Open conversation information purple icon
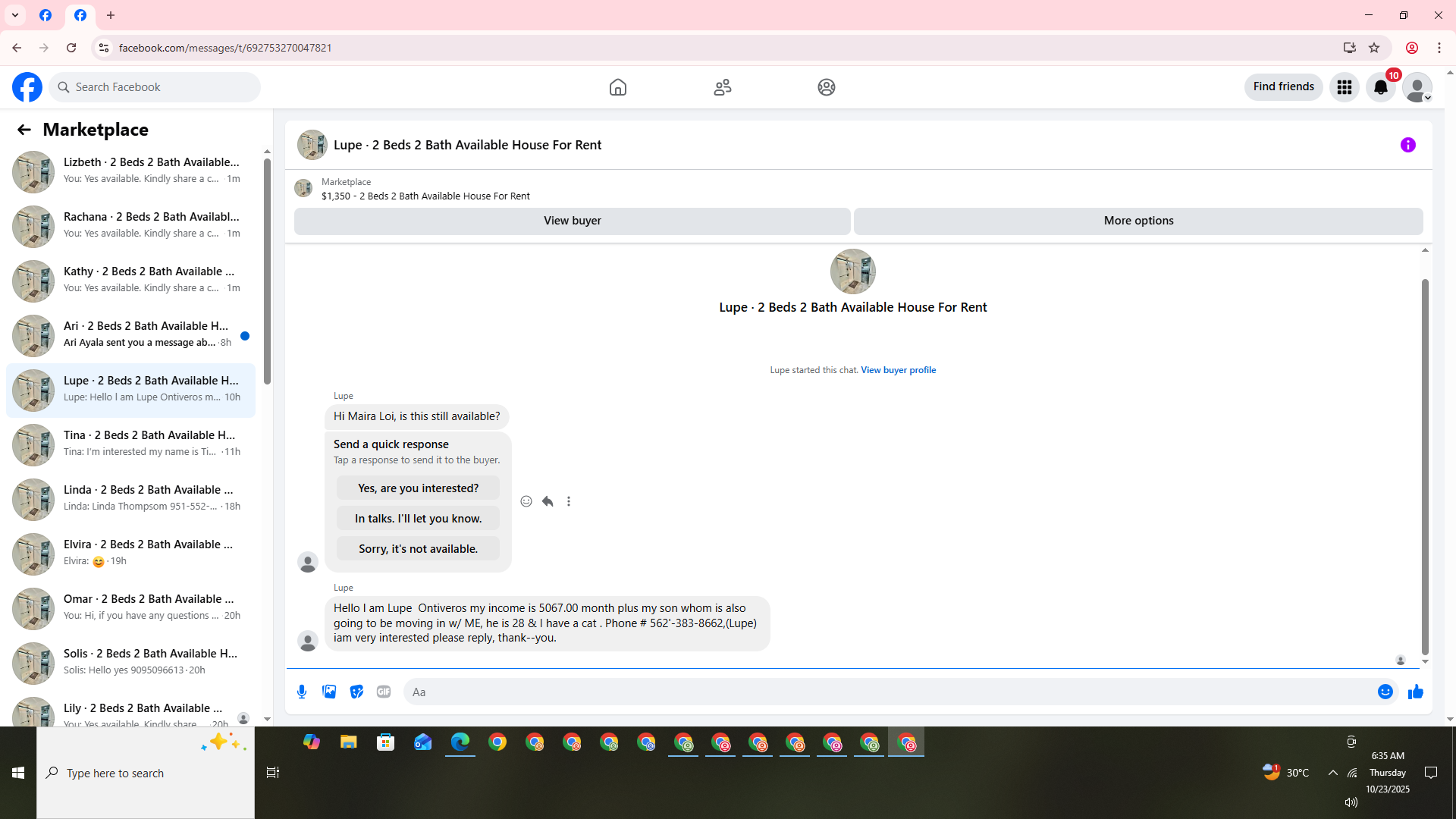The image size is (1456, 819). pos(1407,145)
